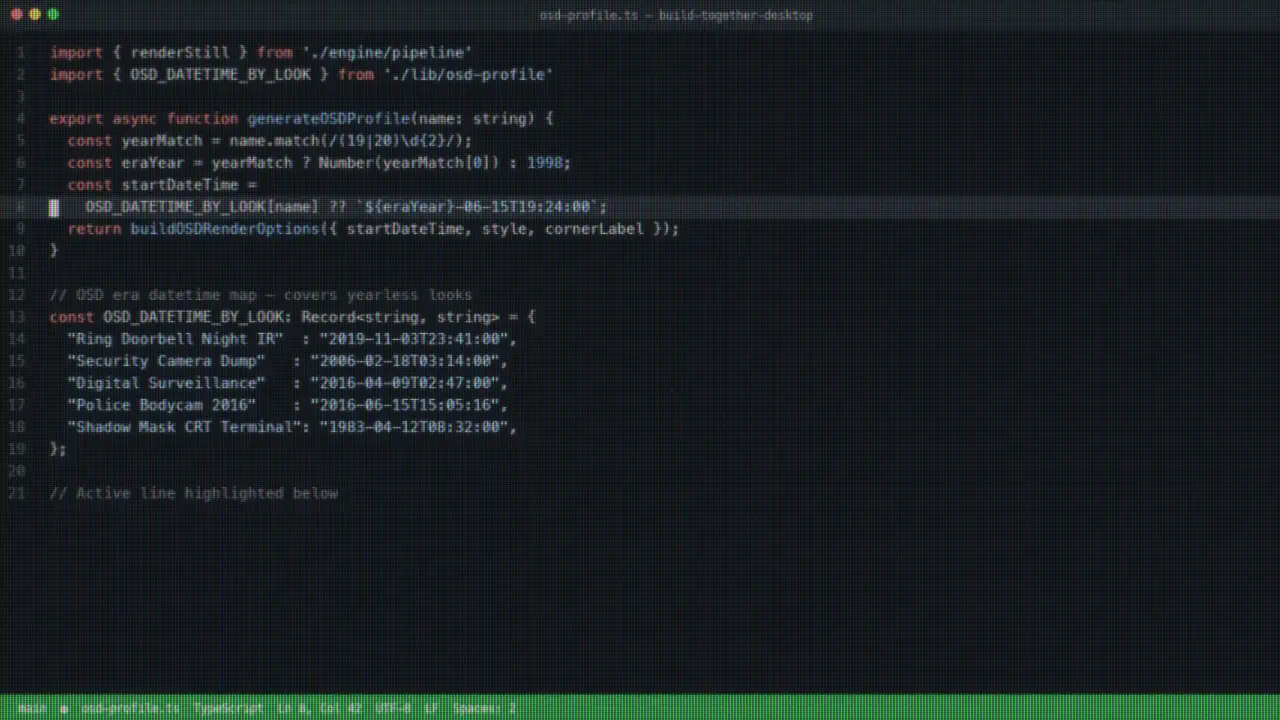Click Record<string, string> type annotation
Image resolution: width=1280 pixels, height=720 pixels.
[x=400, y=316]
